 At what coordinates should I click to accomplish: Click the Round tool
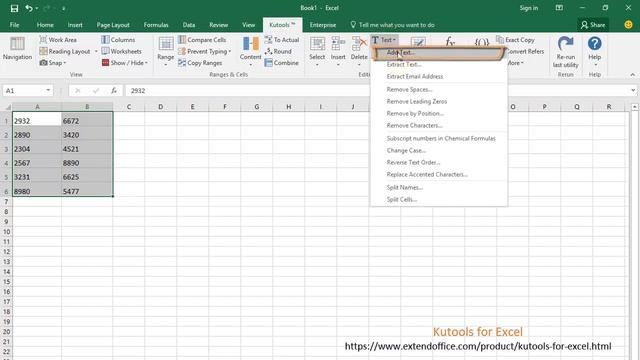click(278, 51)
